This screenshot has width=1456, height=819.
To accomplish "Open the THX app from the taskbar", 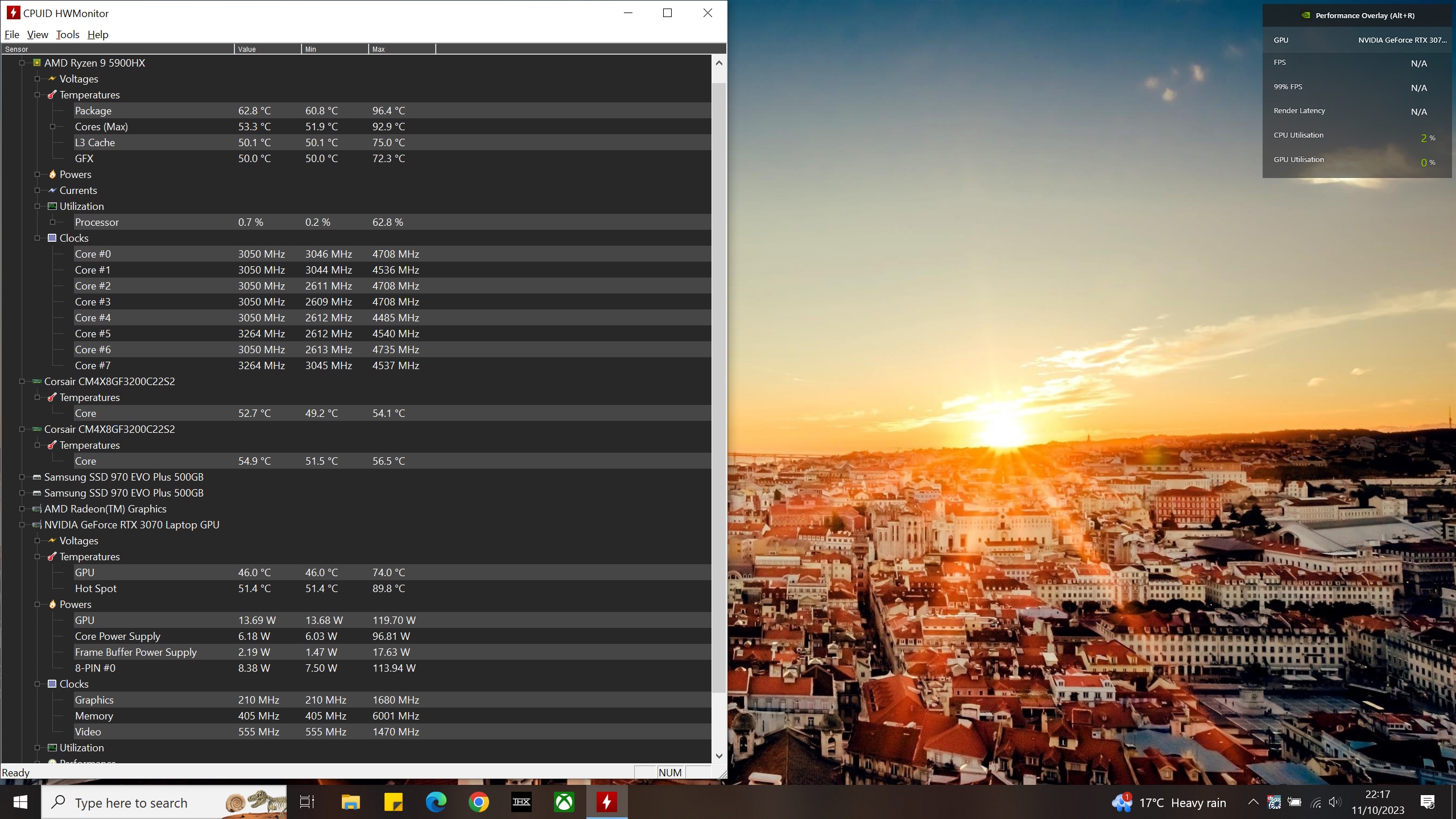I will point(522,803).
